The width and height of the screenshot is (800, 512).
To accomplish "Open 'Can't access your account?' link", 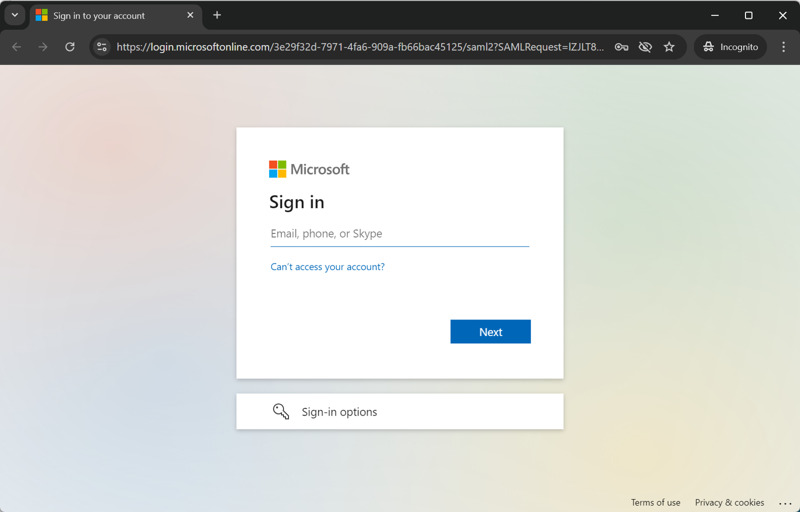I will (327, 267).
